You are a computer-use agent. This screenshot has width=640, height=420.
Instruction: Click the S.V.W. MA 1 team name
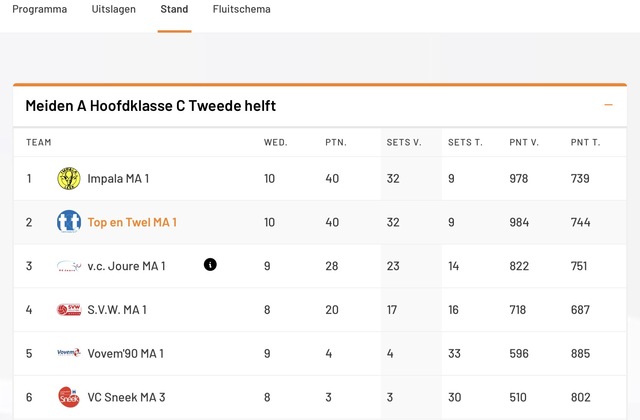pyautogui.click(x=117, y=310)
